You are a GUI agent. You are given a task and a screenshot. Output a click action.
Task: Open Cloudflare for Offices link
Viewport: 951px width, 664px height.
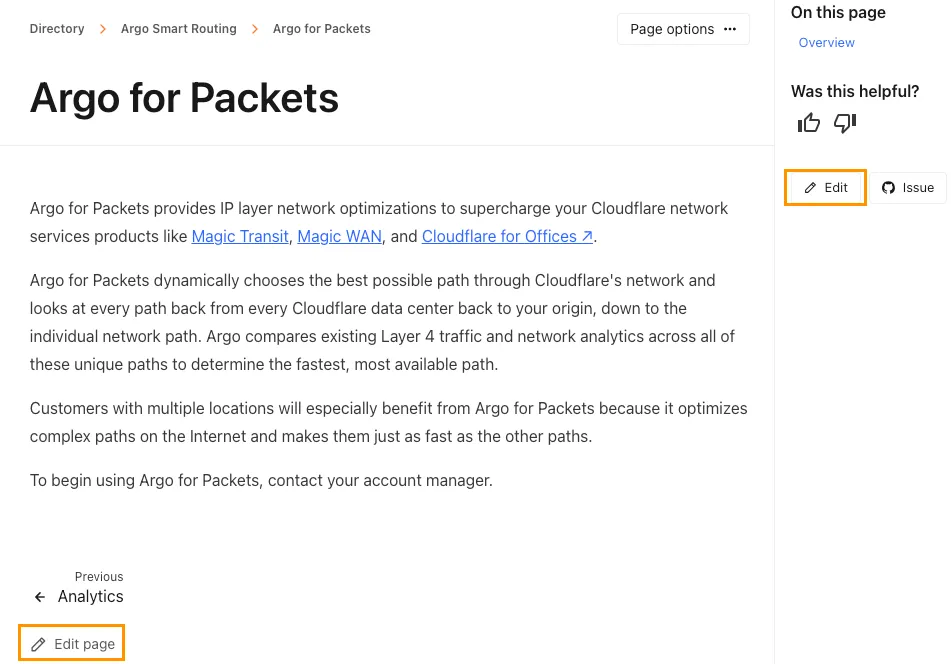(x=499, y=237)
